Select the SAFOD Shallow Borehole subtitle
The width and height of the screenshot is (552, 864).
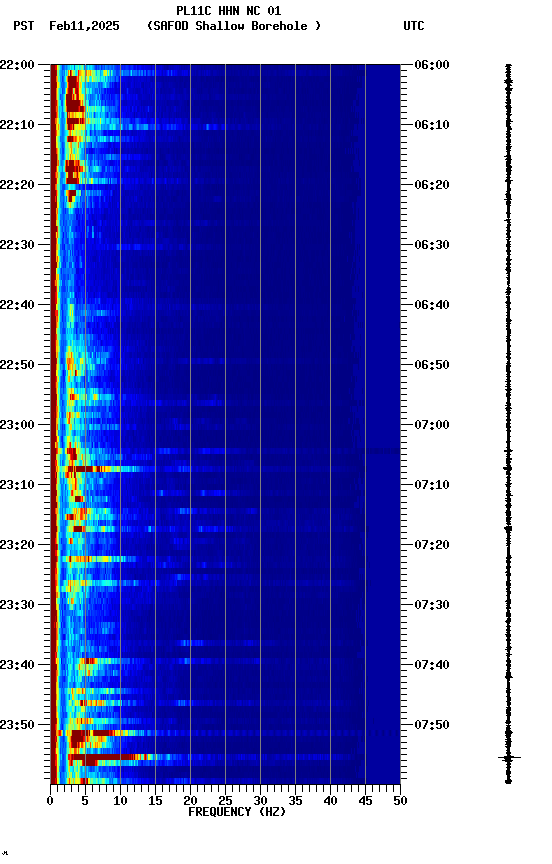coord(234,26)
